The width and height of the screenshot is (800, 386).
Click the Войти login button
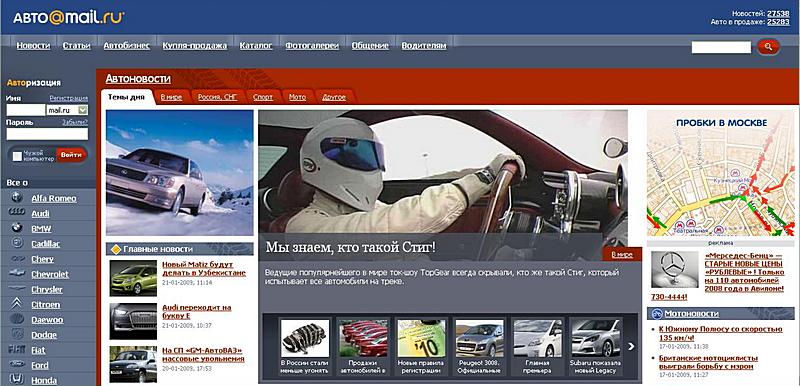point(71,155)
